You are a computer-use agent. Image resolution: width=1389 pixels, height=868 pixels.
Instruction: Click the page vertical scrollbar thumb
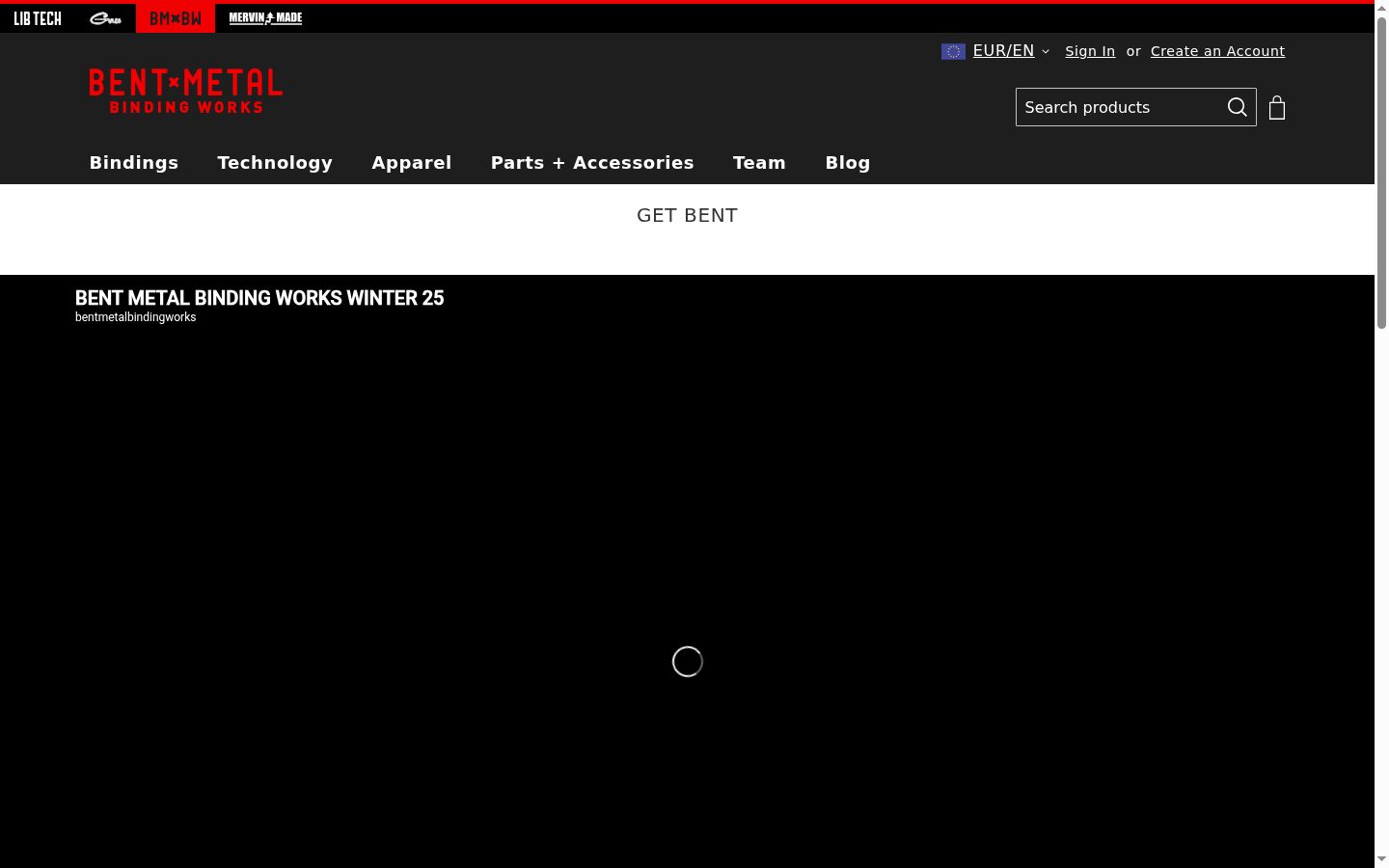(x=1381, y=174)
